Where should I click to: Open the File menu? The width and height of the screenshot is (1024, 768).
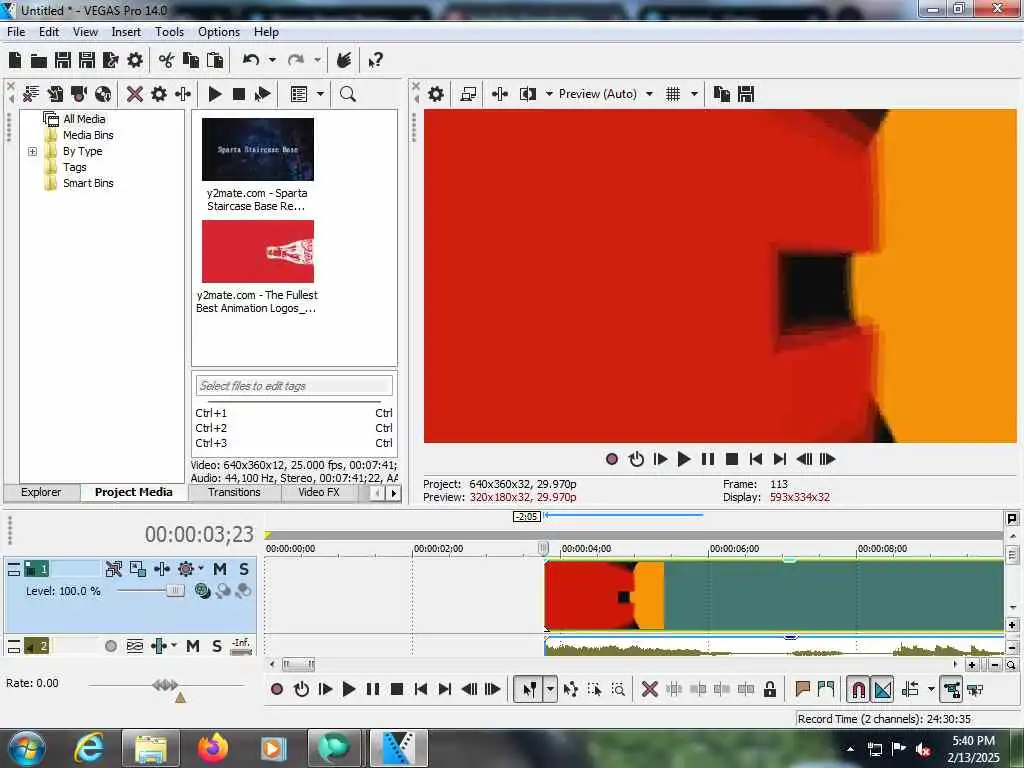pyautogui.click(x=16, y=32)
